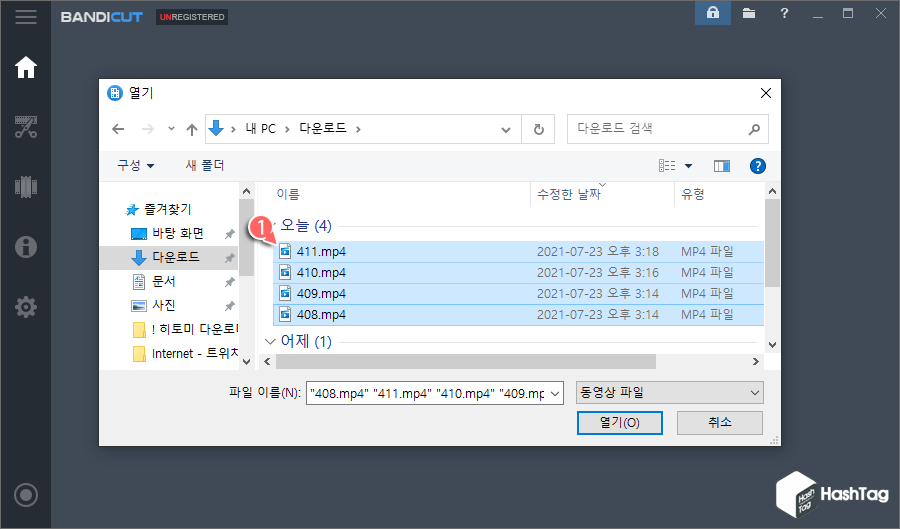Viewport: 900px width, 529px height.
Task: Click 다운로드 breadcrumb in address bar
Action: pos(323,129)
